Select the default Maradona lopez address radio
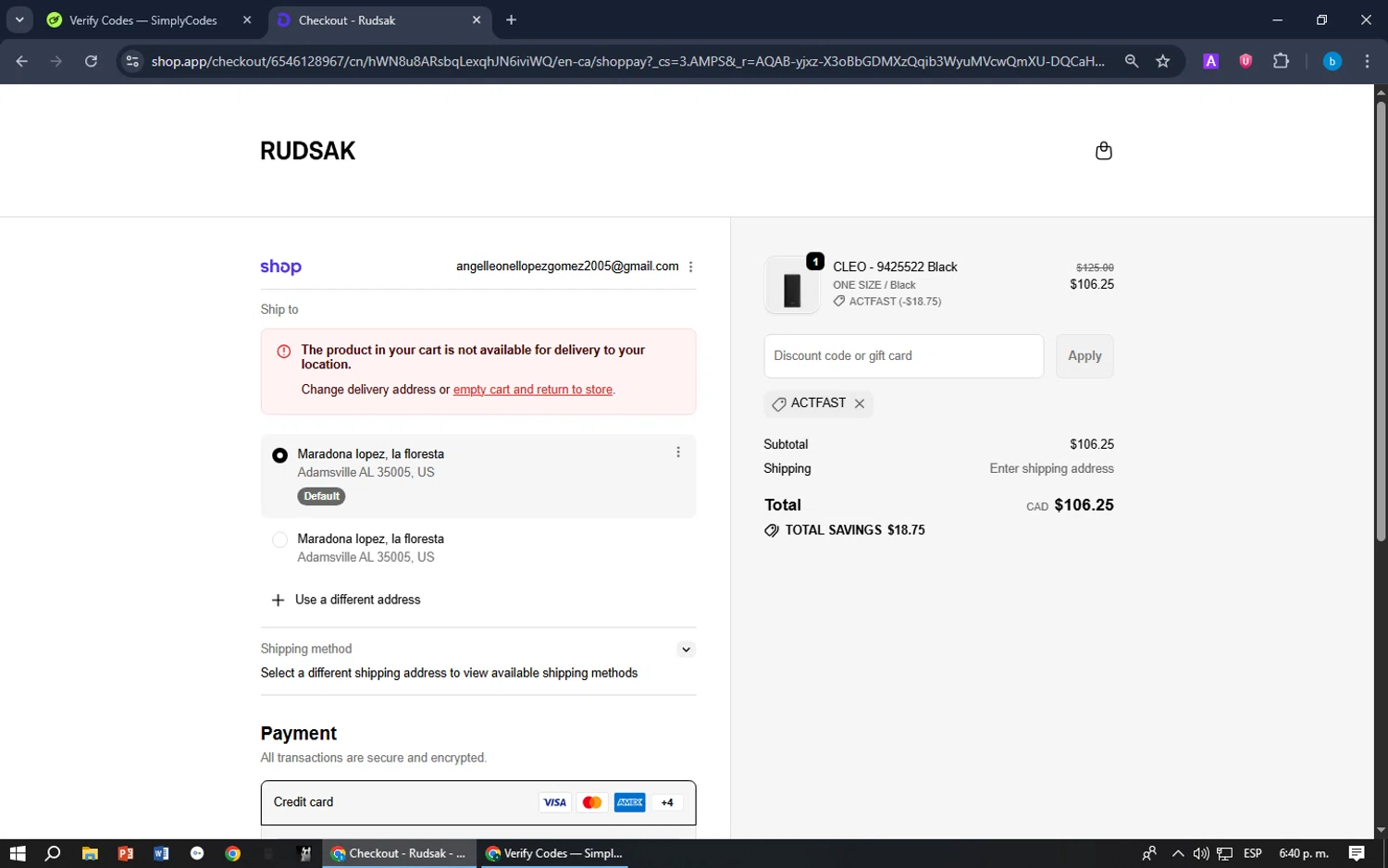1388x868 pixels. click(279, 455)
